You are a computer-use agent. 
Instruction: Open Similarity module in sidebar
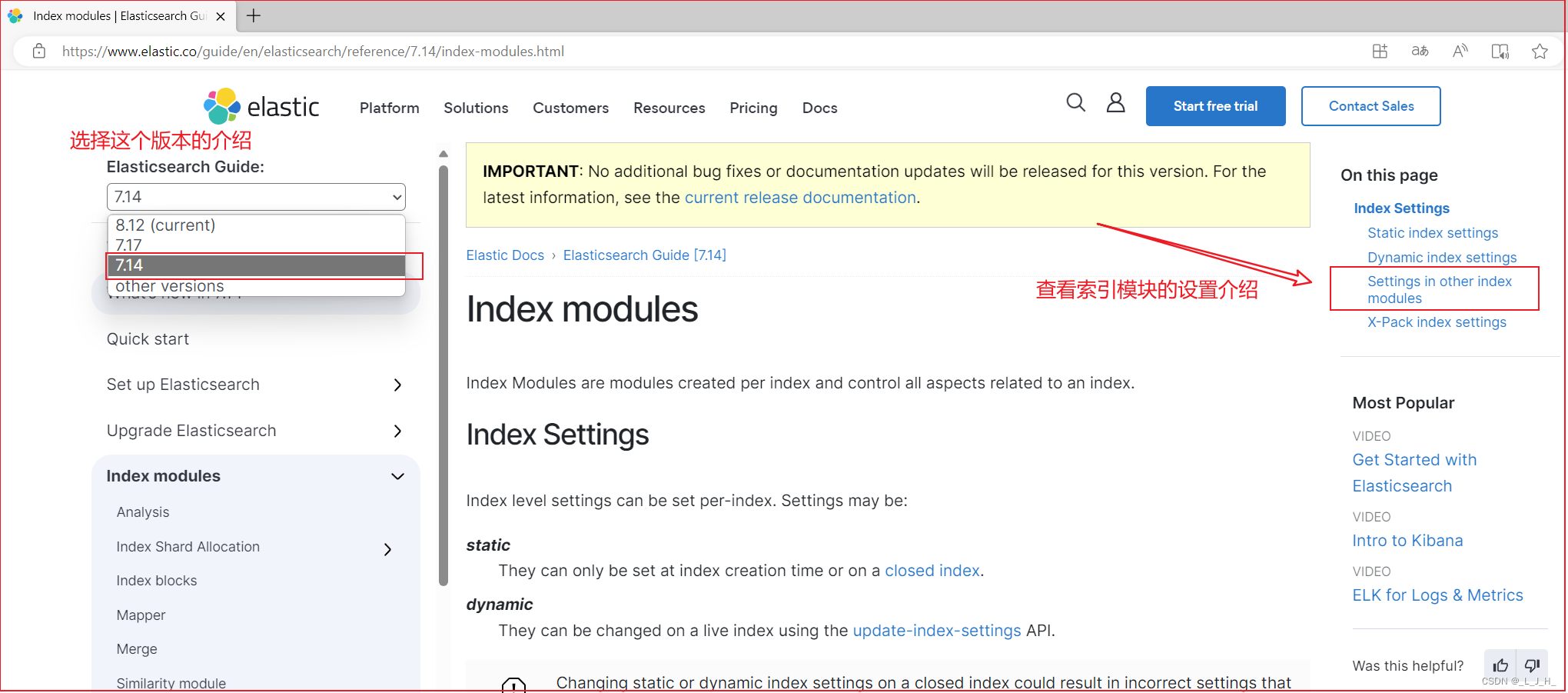click(171, 683)
